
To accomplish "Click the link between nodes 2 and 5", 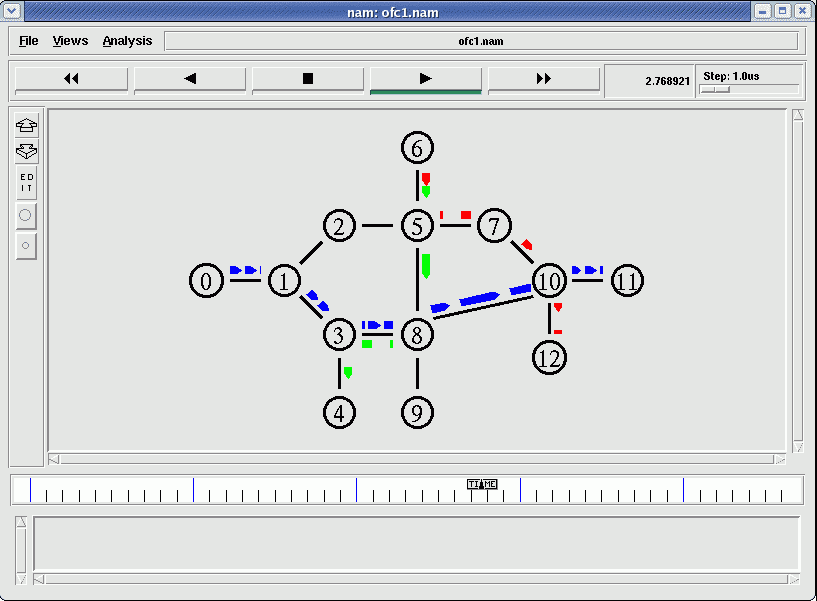I will pyautogui.click(x=378, y=226).
